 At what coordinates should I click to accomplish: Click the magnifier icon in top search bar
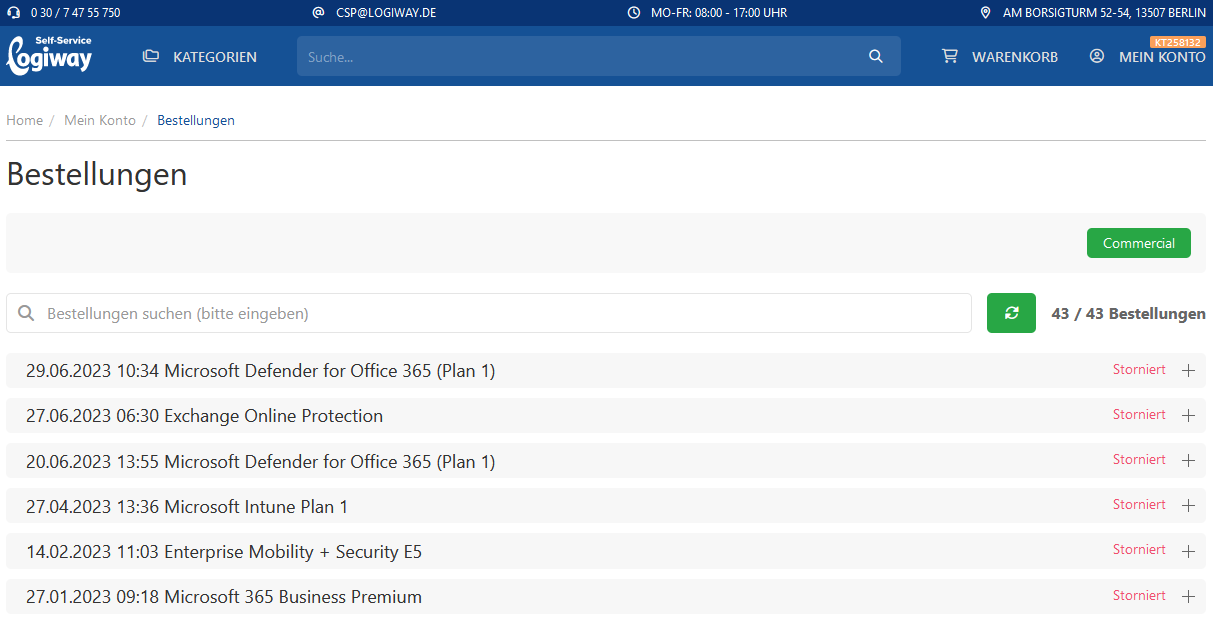(876, 57)
